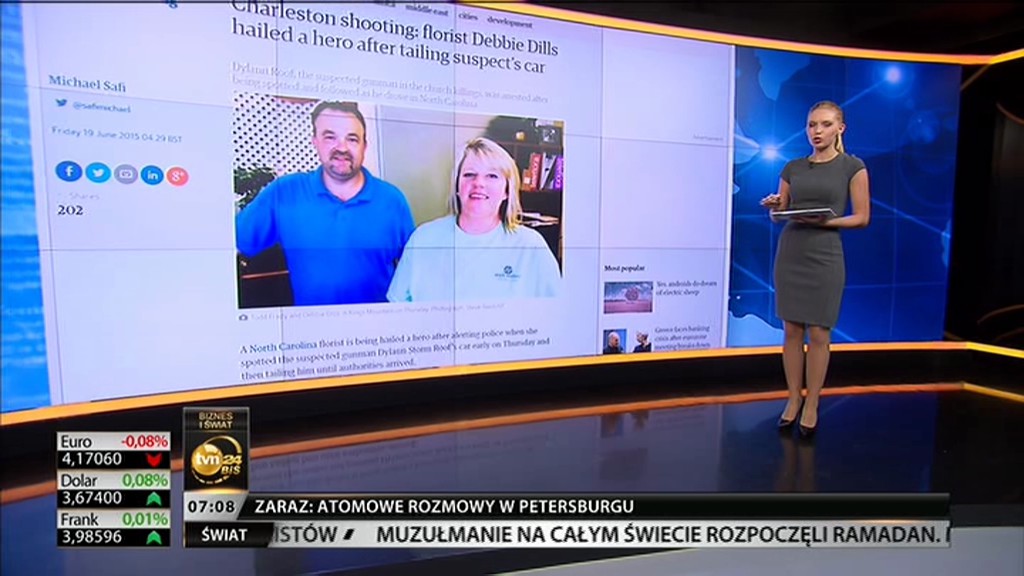The height and width of the screenshot is (576, 1024).
Task: Click the Google Plus share icon
Action: (x=177, y=176)
